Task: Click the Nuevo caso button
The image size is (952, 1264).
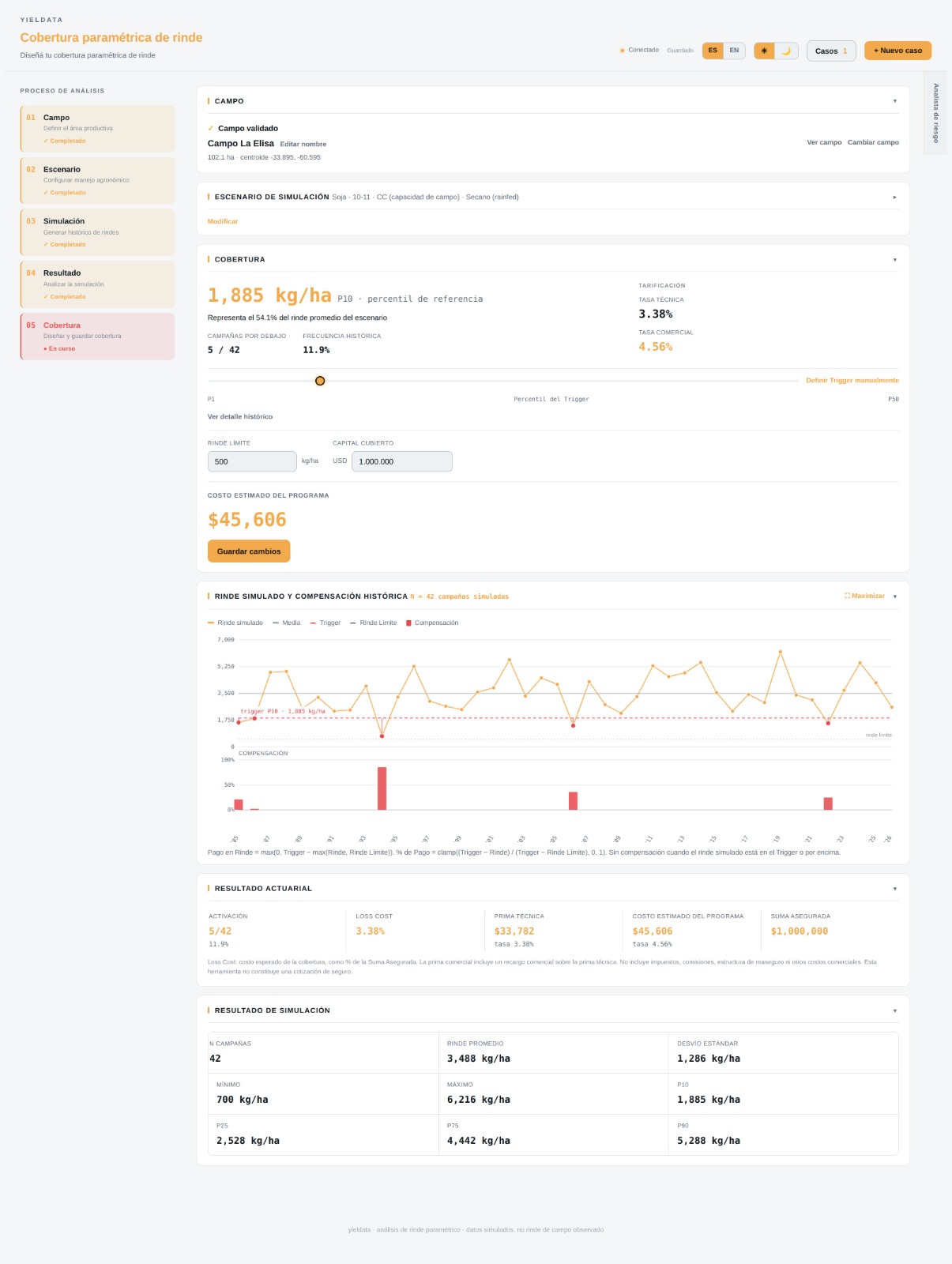Action: click(897, 51)
